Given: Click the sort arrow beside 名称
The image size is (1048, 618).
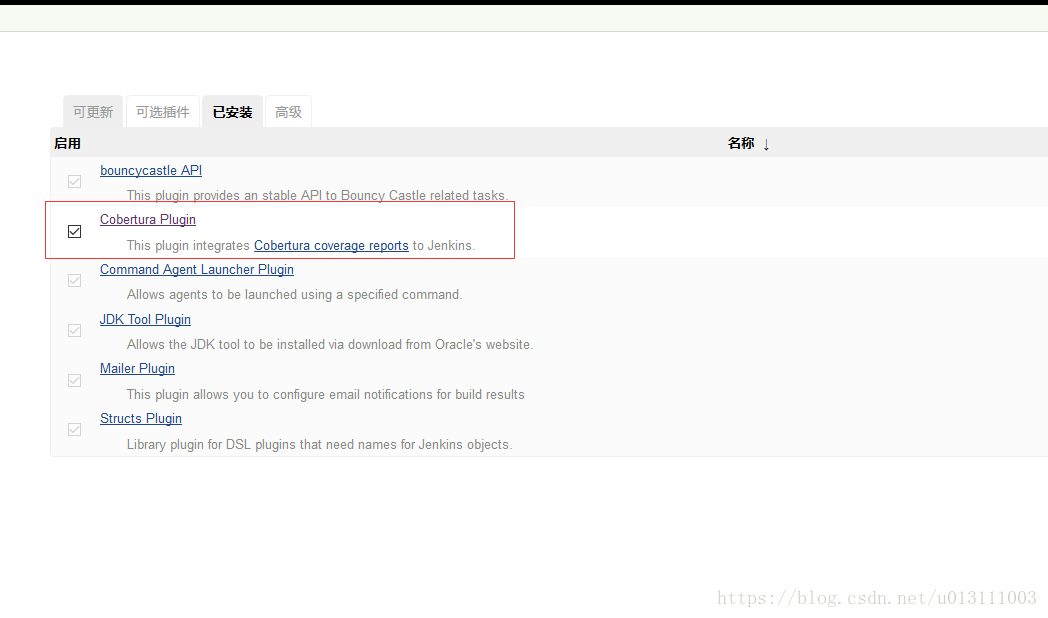Looking at the screenshot, I should click(766, 143).
